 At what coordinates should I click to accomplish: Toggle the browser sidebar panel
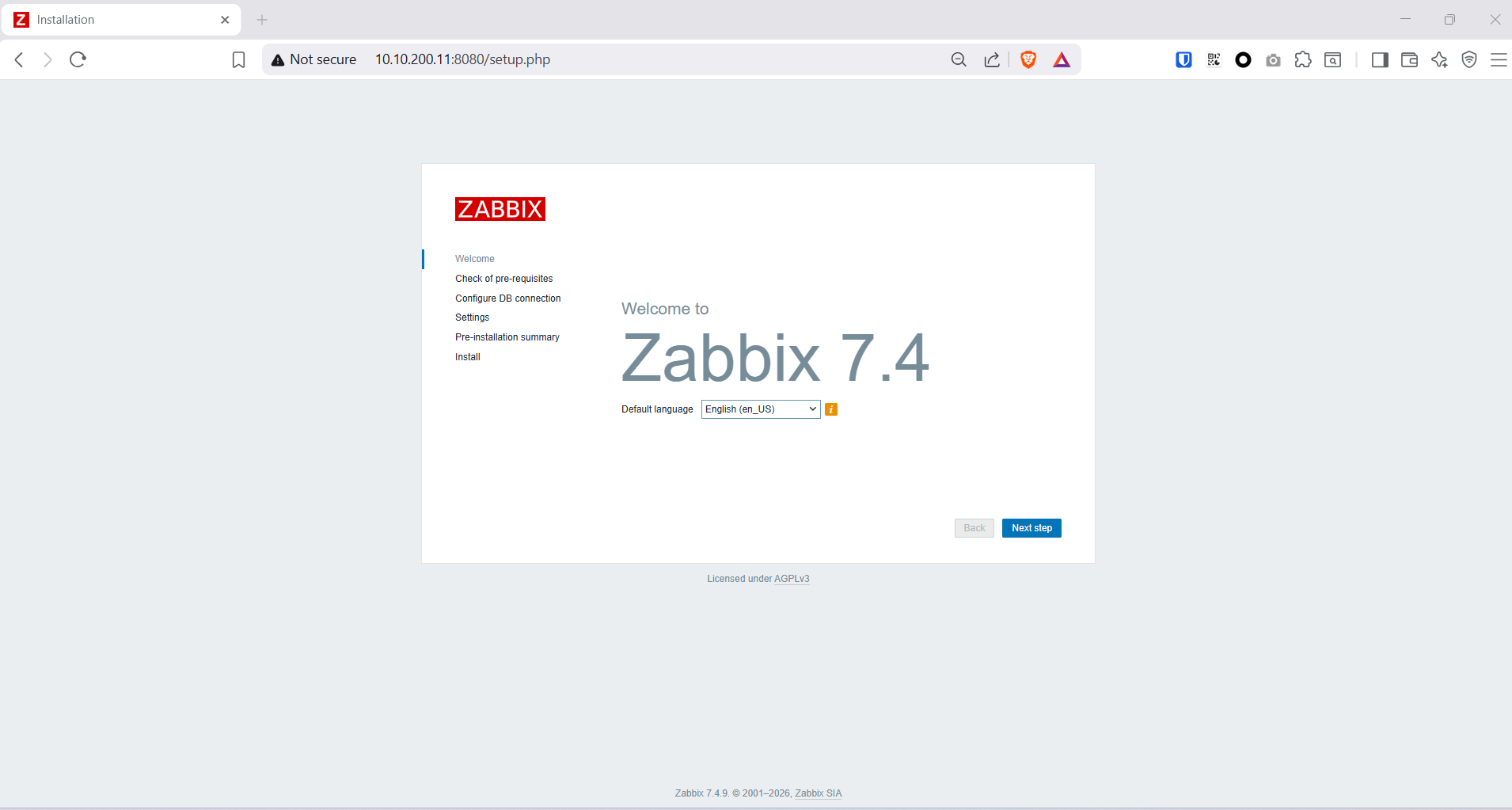[1380, 59]
